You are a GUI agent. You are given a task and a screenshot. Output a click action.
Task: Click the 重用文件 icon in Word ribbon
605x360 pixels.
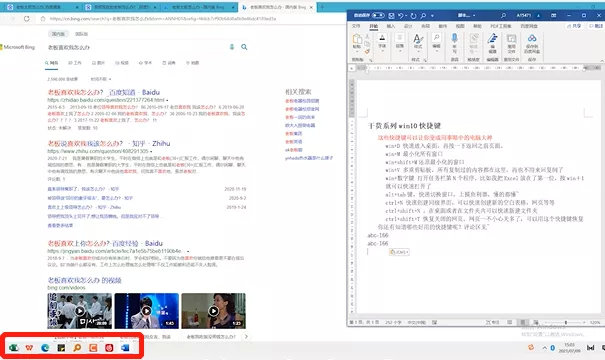point(511,39)
